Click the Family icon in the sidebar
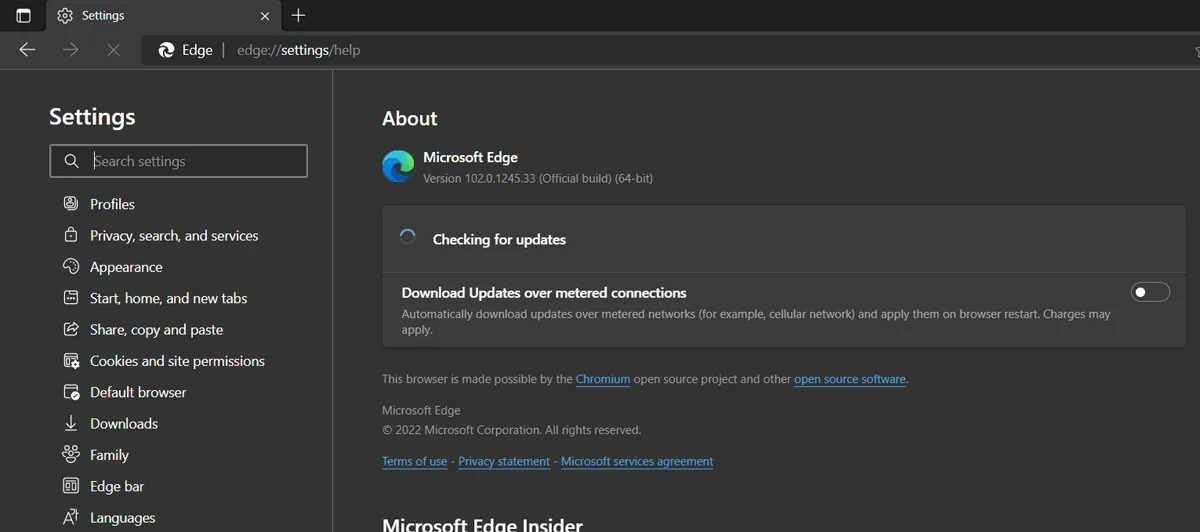 pos(71,454)
